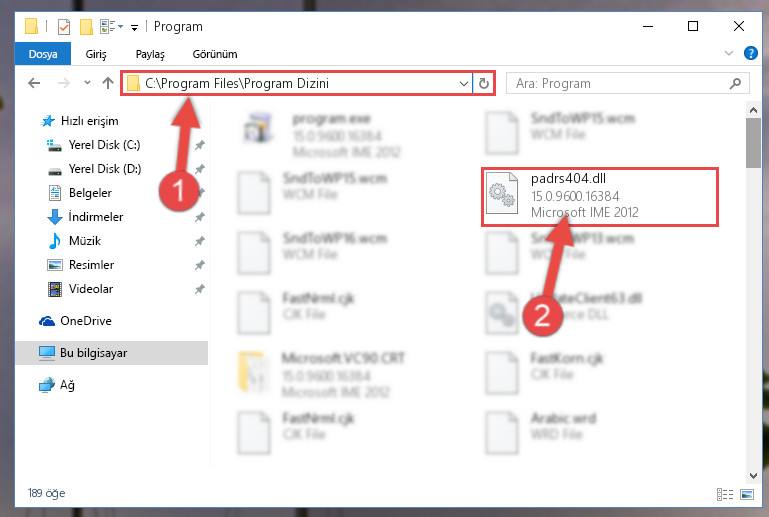Viewport: 769px width, 517px height.
Task: Expand the ribbon with the chevron
Action: (x=729, y=53)
